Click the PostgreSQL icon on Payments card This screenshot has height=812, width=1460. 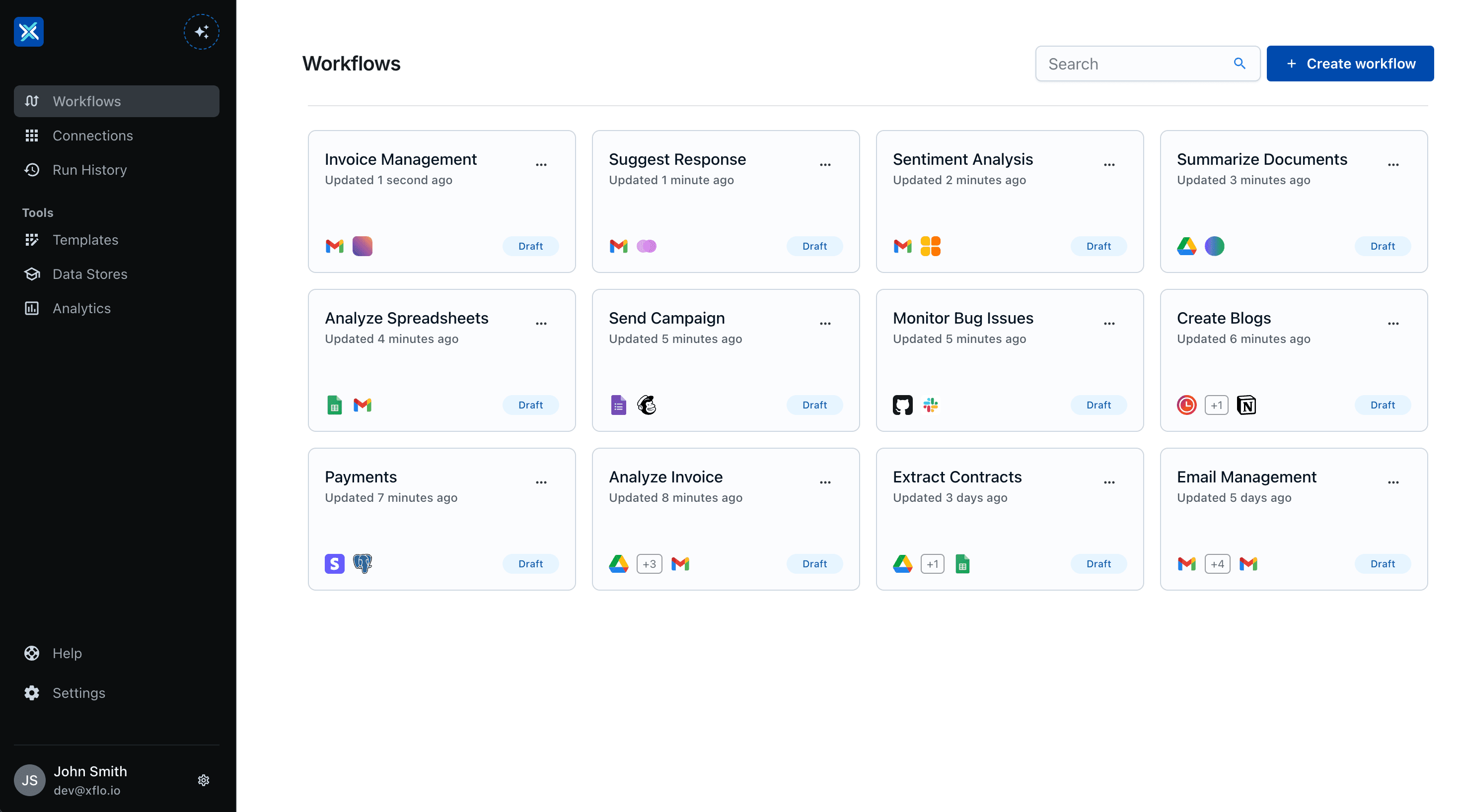click(363, 563)
